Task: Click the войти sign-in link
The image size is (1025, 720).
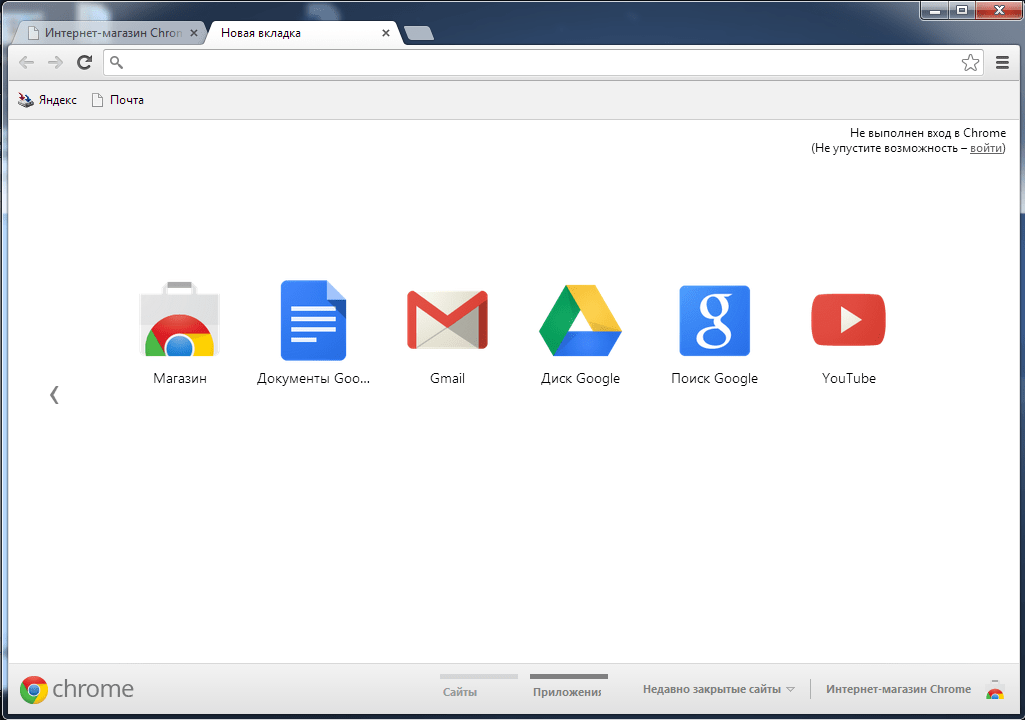Action: [985, 147]
